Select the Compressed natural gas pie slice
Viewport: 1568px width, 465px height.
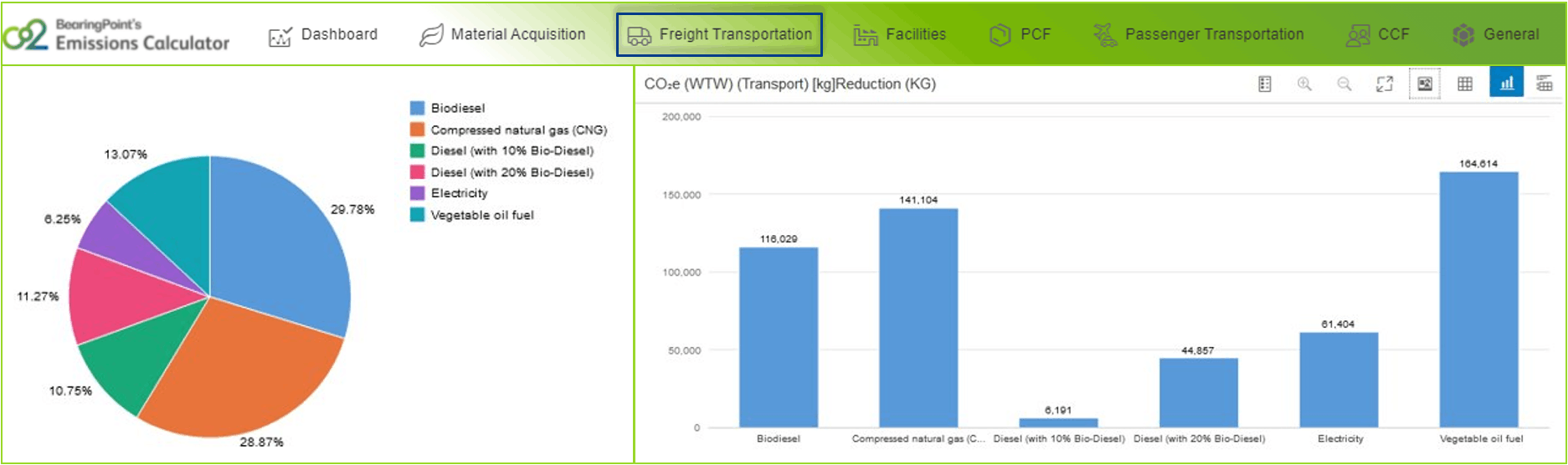pyautogui.click(x=251, y=368)
